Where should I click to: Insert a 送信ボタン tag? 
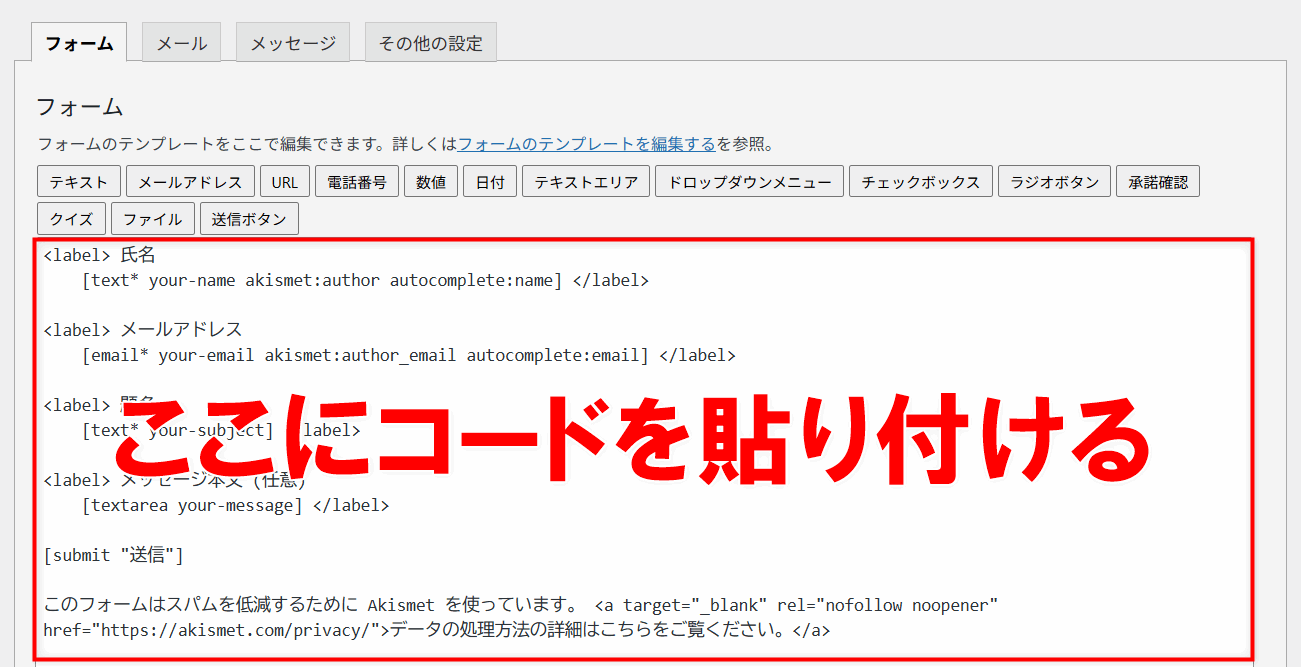pyautogui.click(x=249, y=219)
